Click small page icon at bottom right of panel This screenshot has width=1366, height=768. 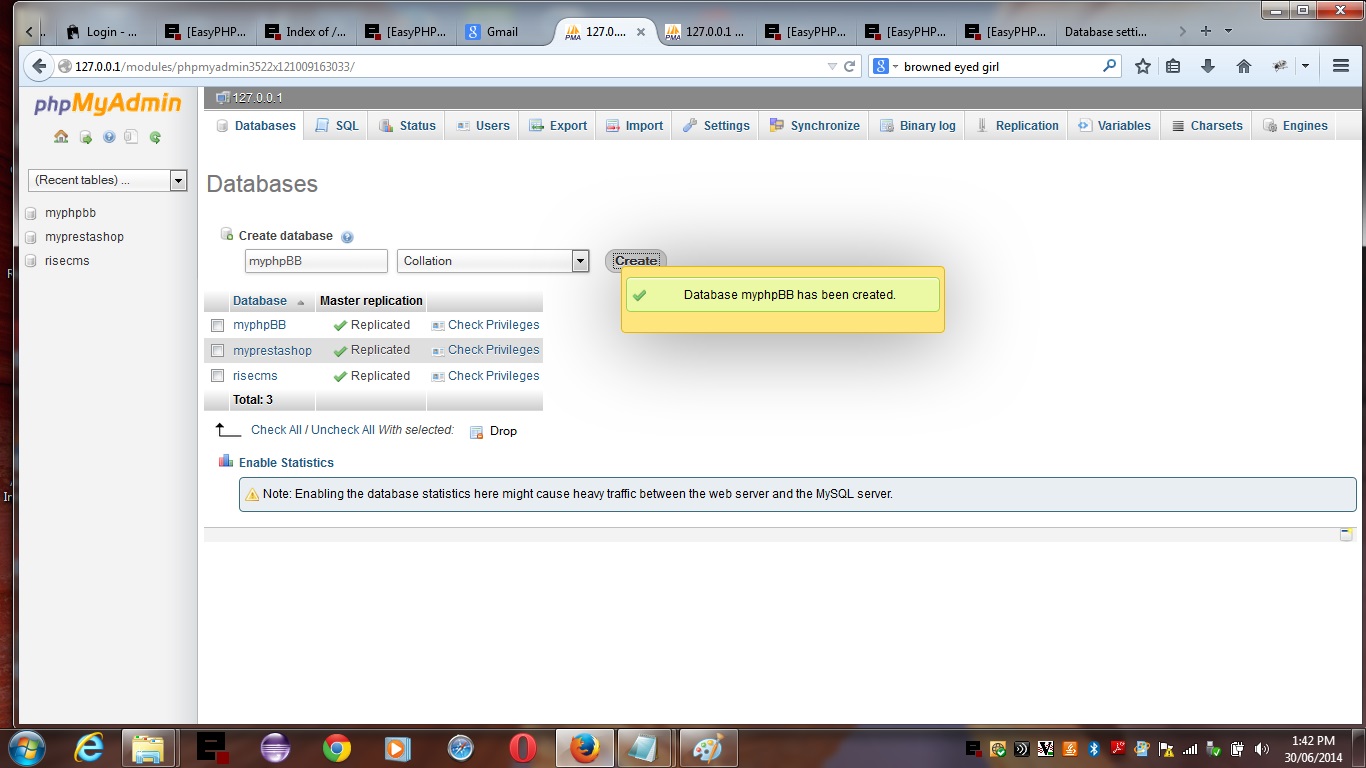click(1346, 535)
